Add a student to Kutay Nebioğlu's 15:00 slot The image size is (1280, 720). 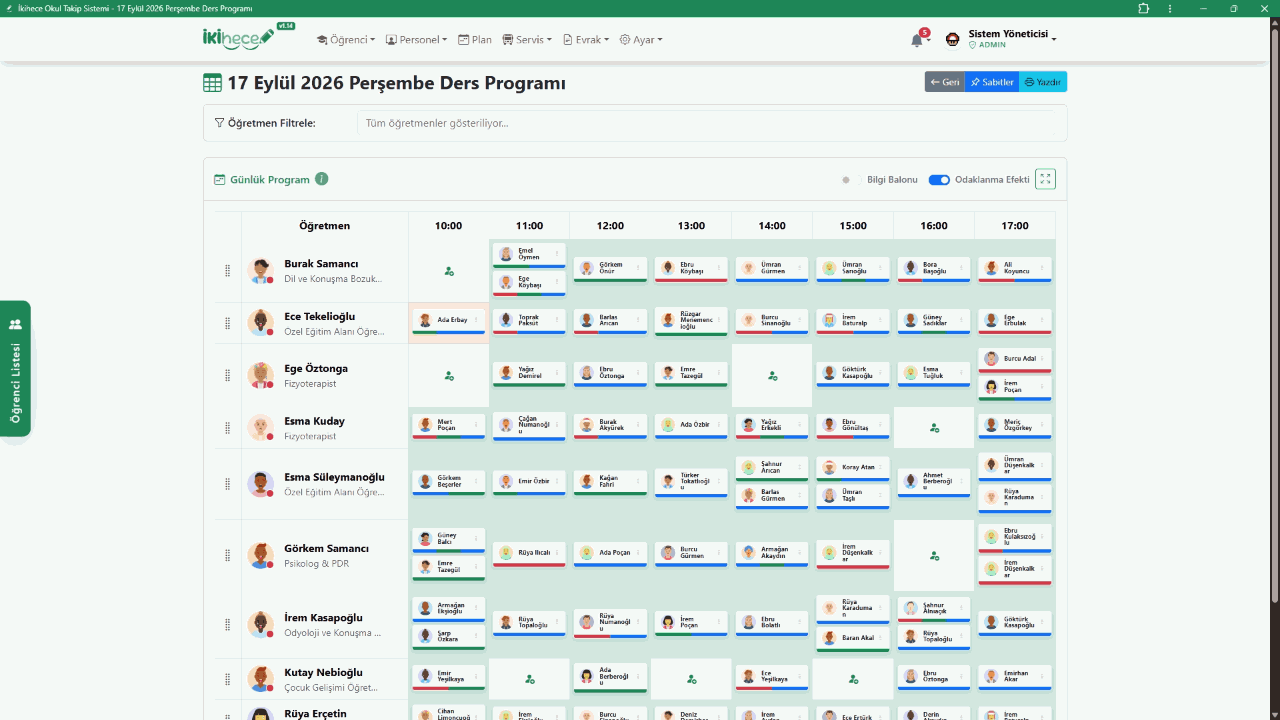tap(853, 679)
